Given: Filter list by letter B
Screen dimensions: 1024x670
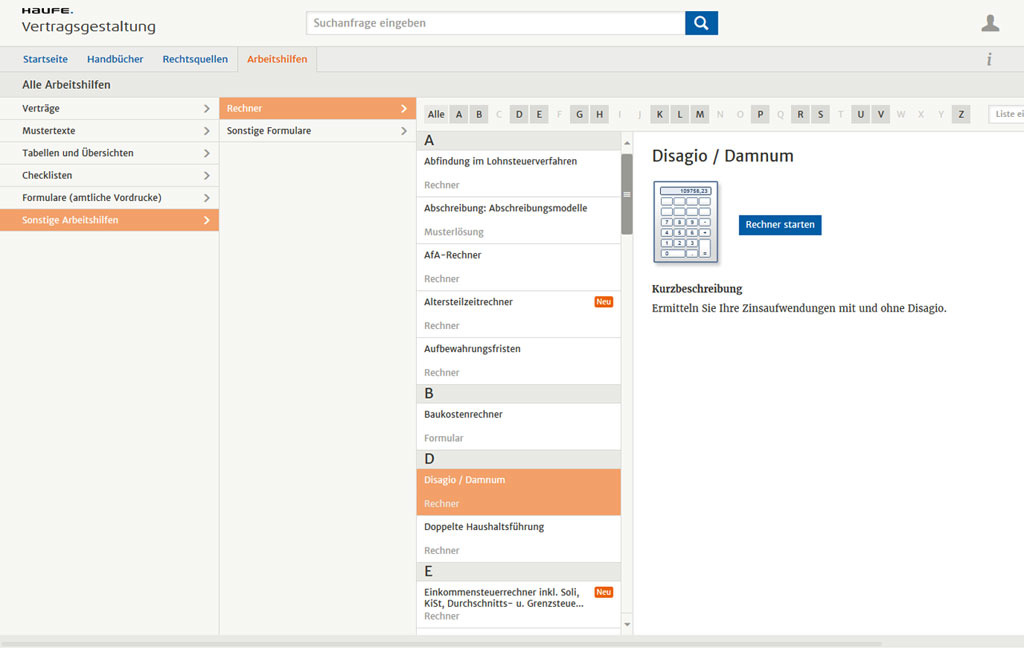Looking at the screenshot, I should pos(479,114).
